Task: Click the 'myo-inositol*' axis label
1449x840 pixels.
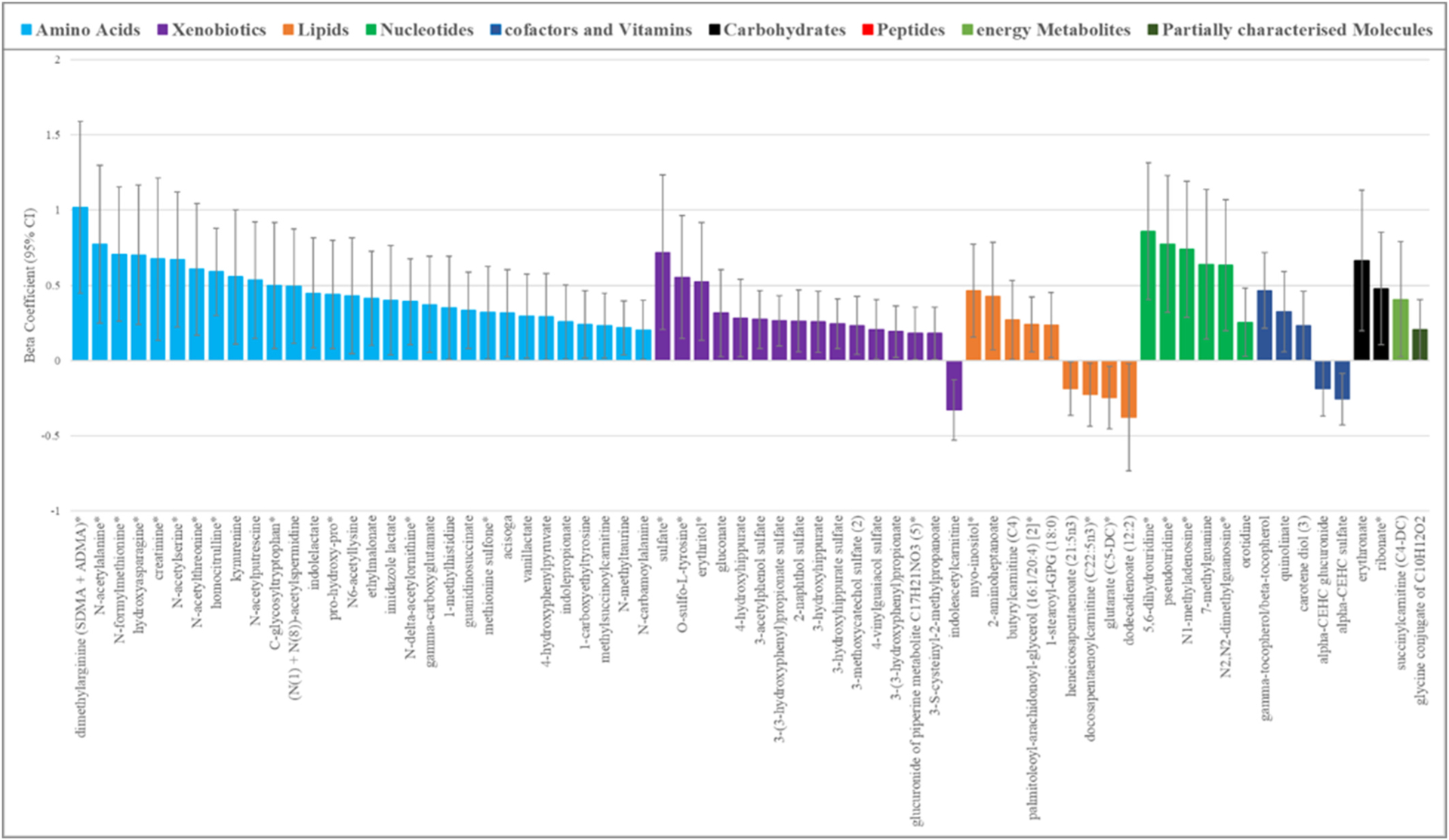Action: [x=974, y=555]
